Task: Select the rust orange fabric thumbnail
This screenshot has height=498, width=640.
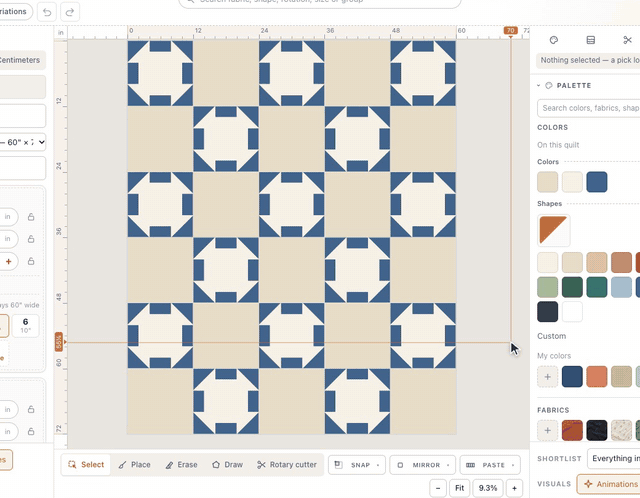Action: (x=572, y=431)
